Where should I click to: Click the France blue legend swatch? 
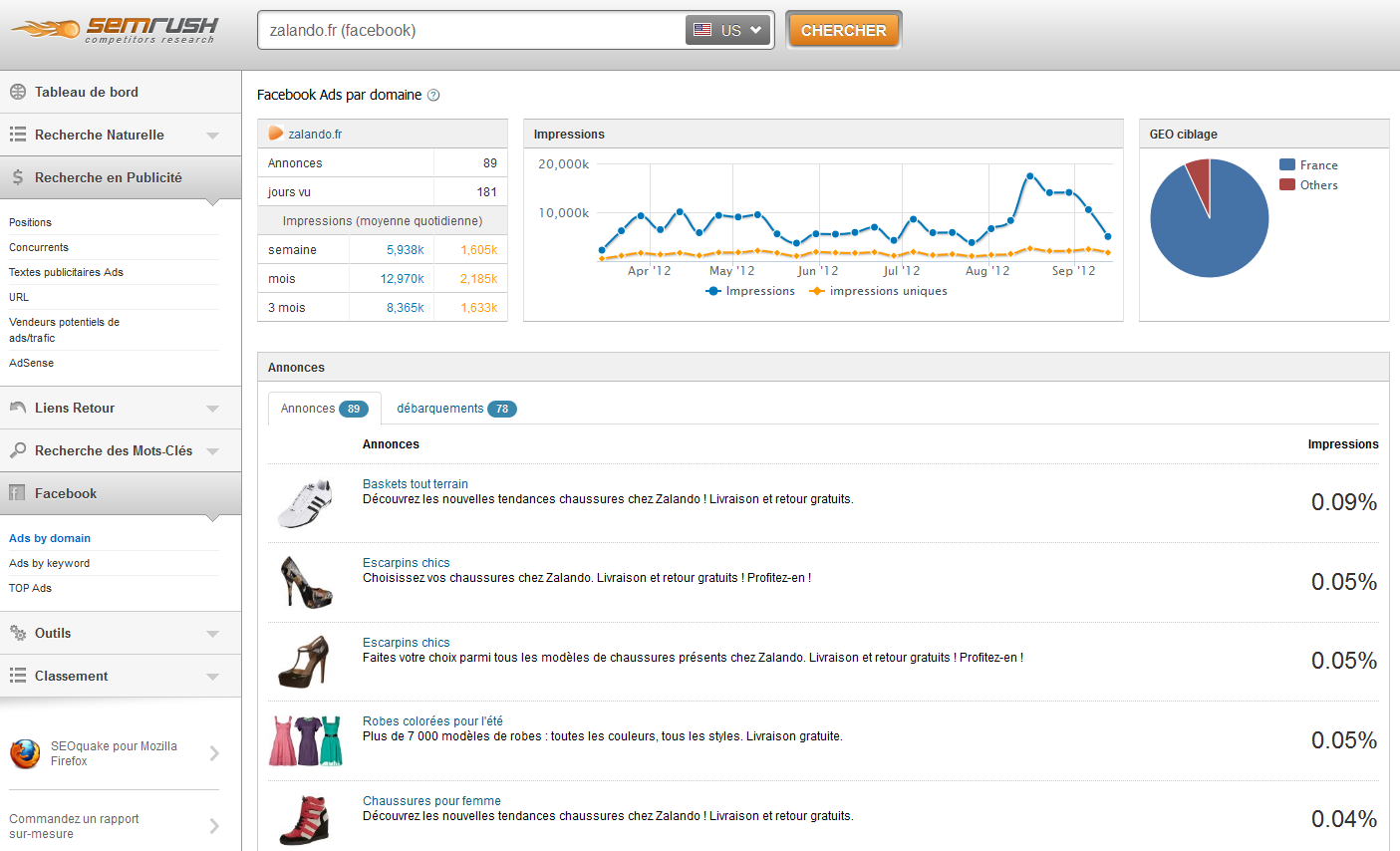(x=1287, y=165)
